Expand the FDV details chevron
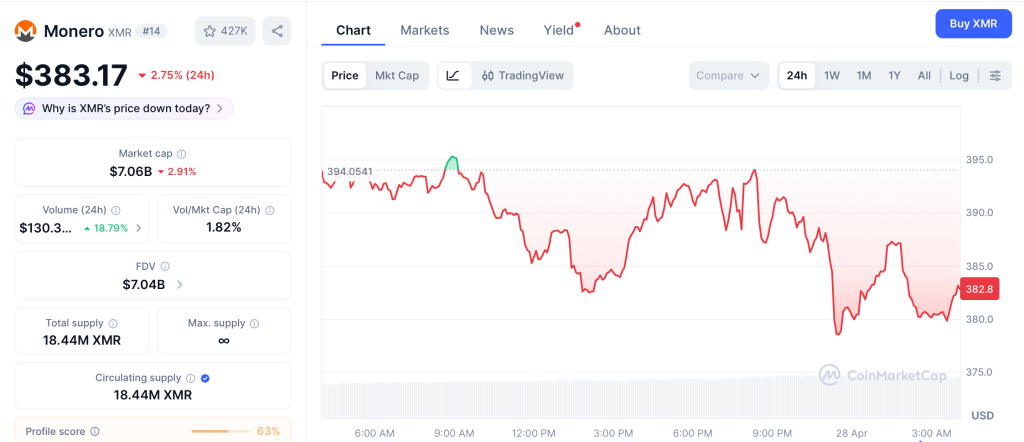The height and width of the screenshot is (442, 1024). coord(180,285)
